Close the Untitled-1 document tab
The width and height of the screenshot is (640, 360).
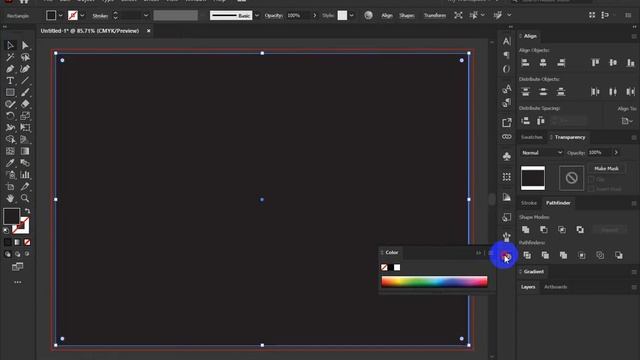click(x=149, y=31)
